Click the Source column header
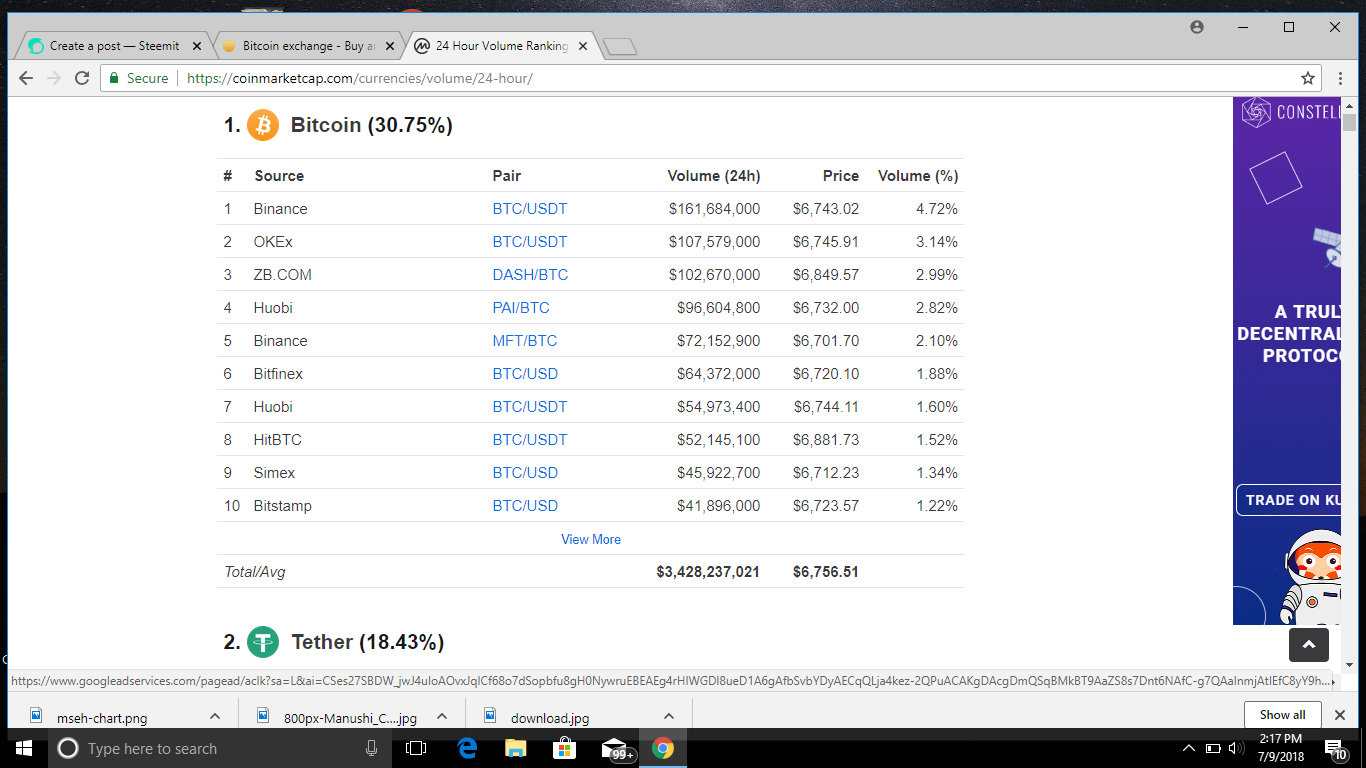 (279, 176)
